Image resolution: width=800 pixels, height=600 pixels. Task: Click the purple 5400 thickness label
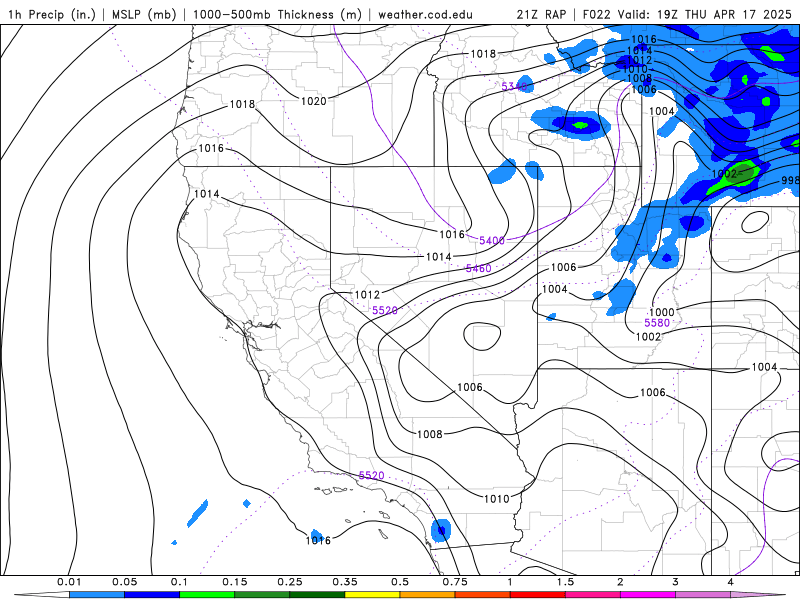492,240
